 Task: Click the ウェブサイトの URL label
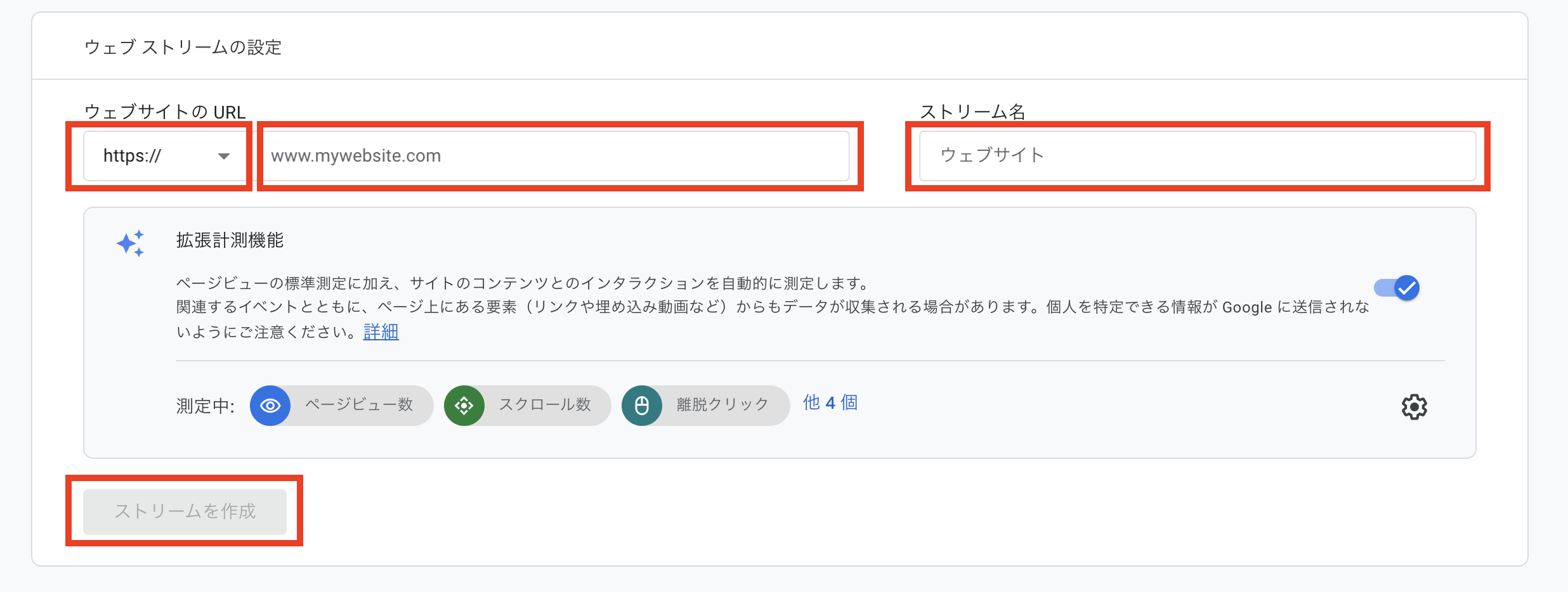(x=165, y=112)
